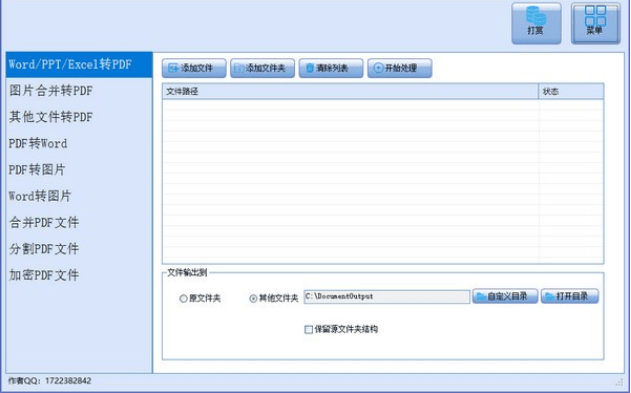
Task: Click the 打赏 donate button
Action: pos(536,23)
